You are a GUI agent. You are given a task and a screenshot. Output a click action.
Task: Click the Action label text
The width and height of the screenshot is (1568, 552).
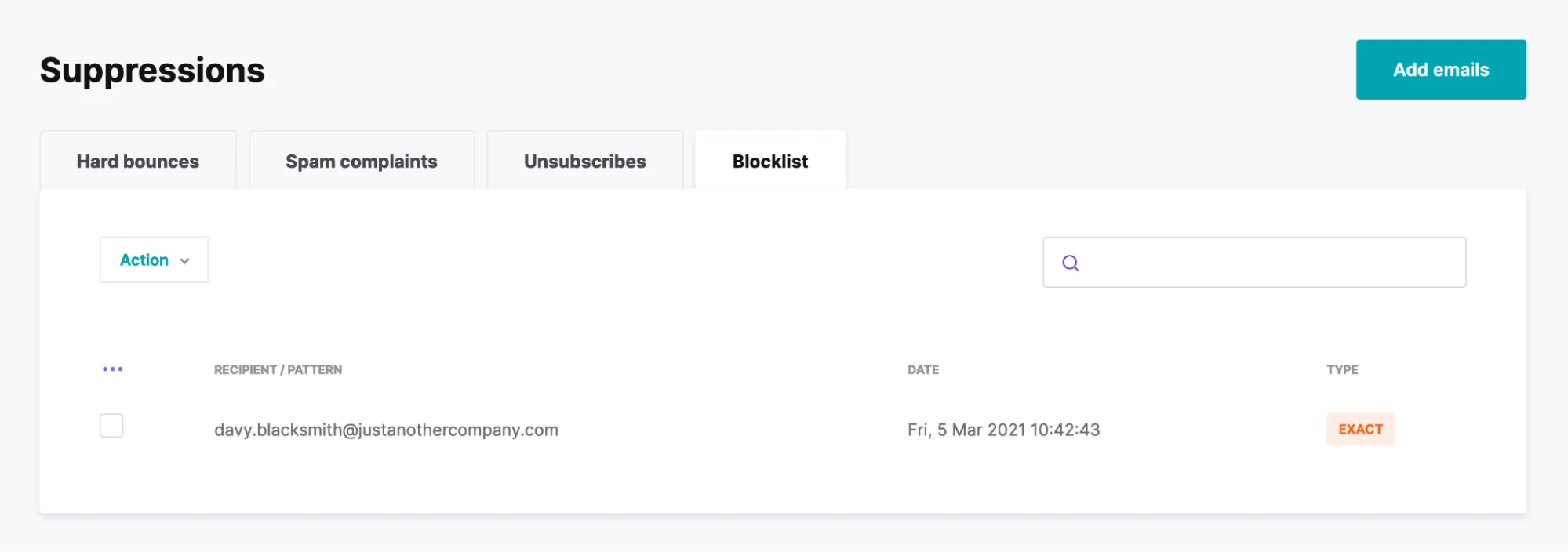[x=144, y=260]
